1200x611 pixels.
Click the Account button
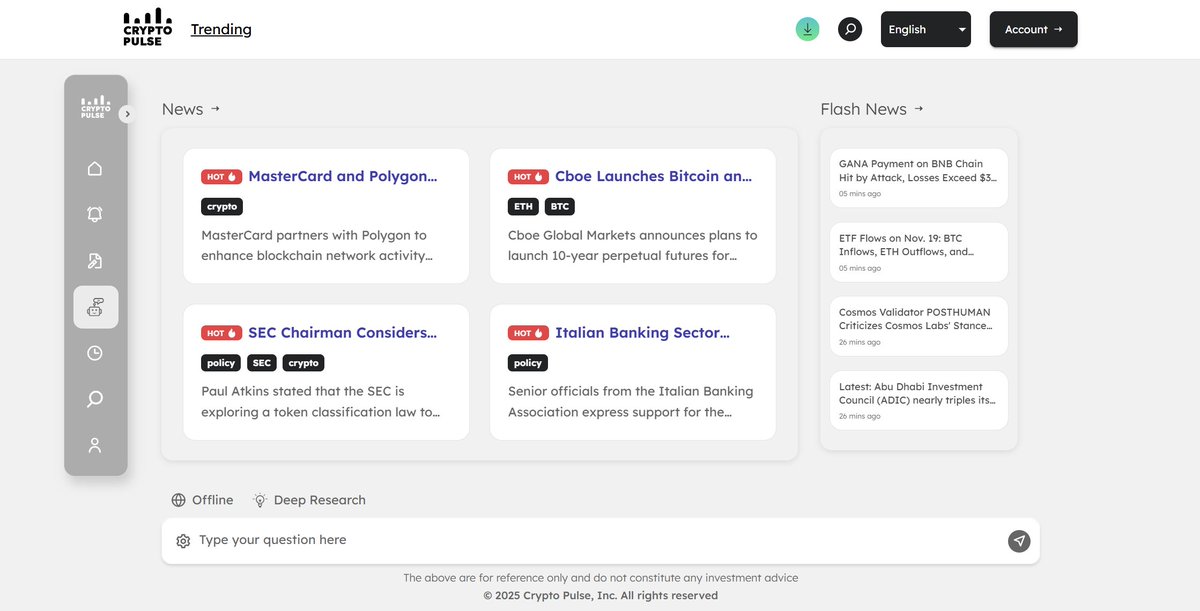pyautogui.click(x=1034, y=29)
